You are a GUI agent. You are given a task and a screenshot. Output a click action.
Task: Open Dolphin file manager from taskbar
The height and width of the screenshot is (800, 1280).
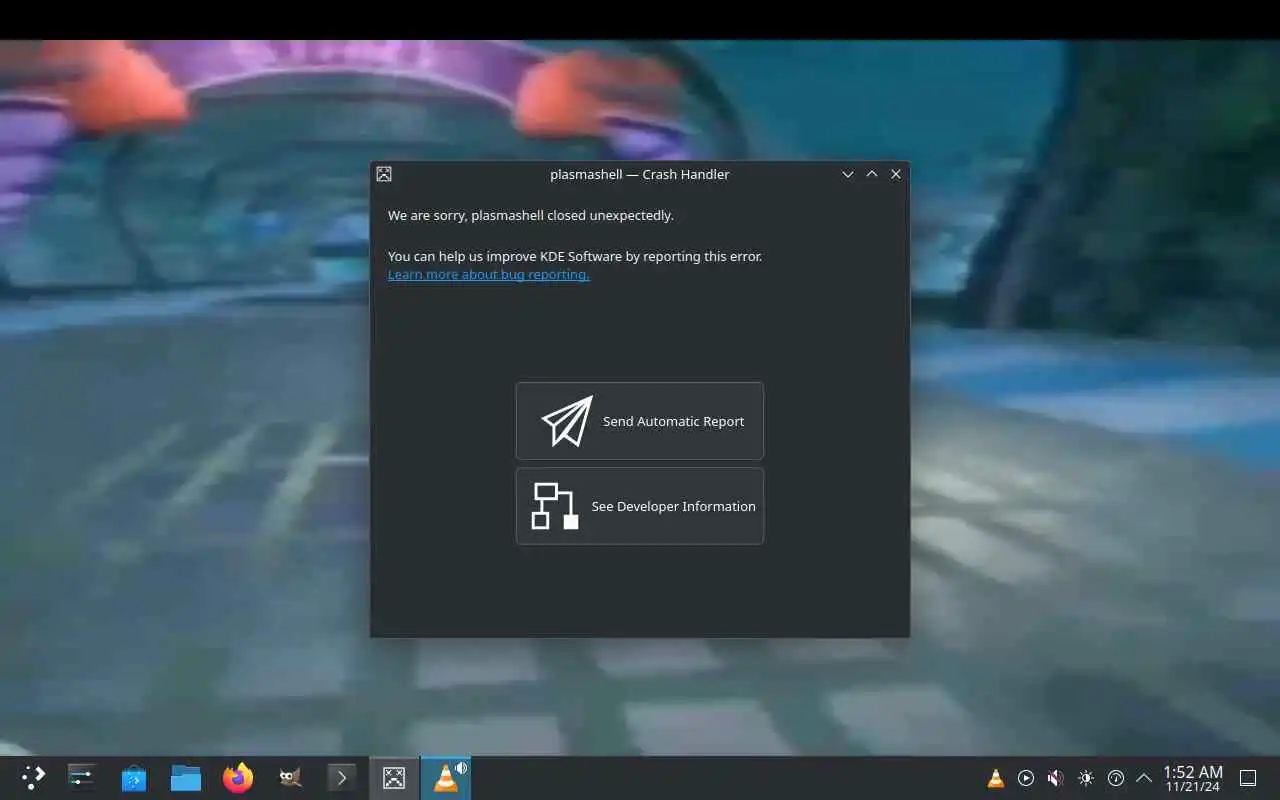186,777
